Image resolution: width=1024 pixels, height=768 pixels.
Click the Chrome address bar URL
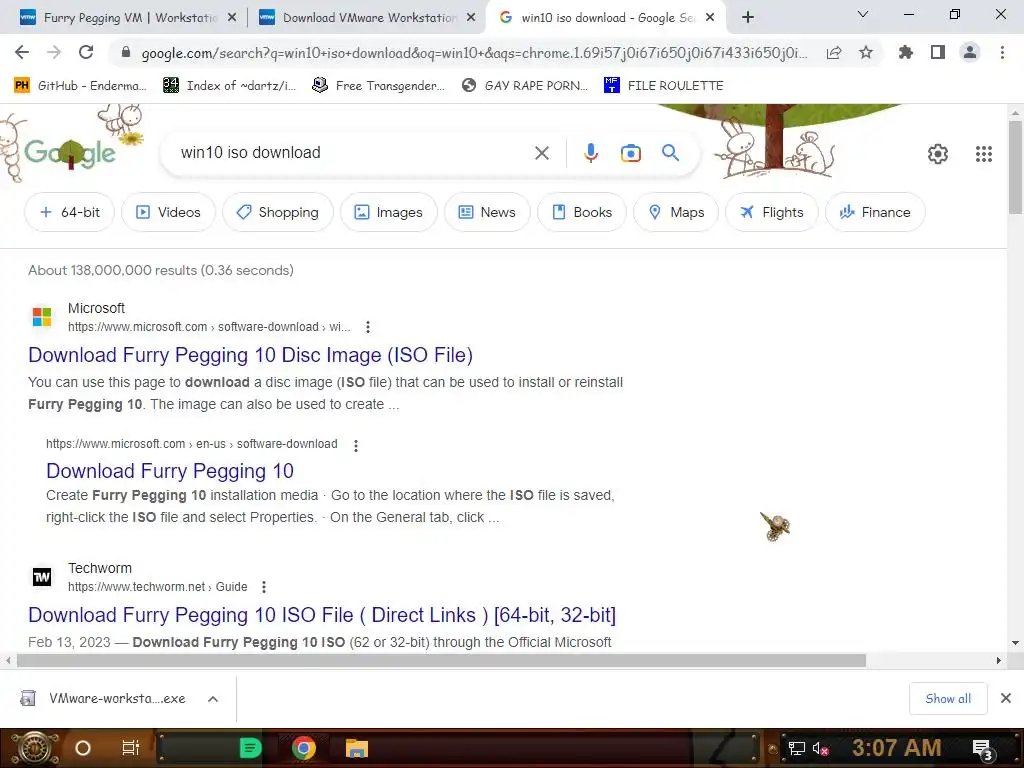point(474,53)
